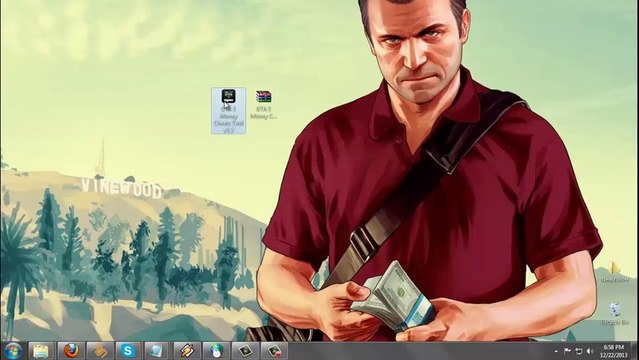Click the orange taskbar icon beside Firefox

tap(100, 351)
